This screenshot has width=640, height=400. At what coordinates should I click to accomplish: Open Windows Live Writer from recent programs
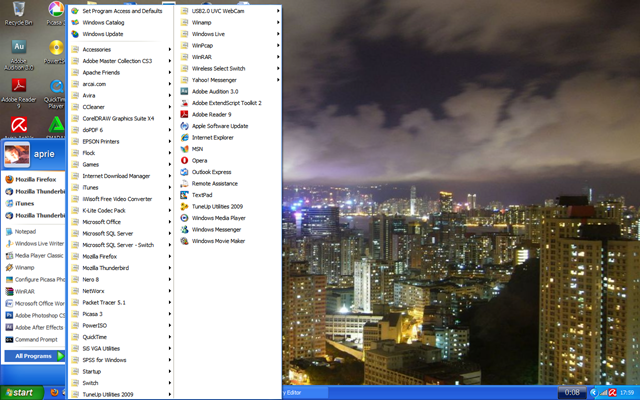pos(34,244)
